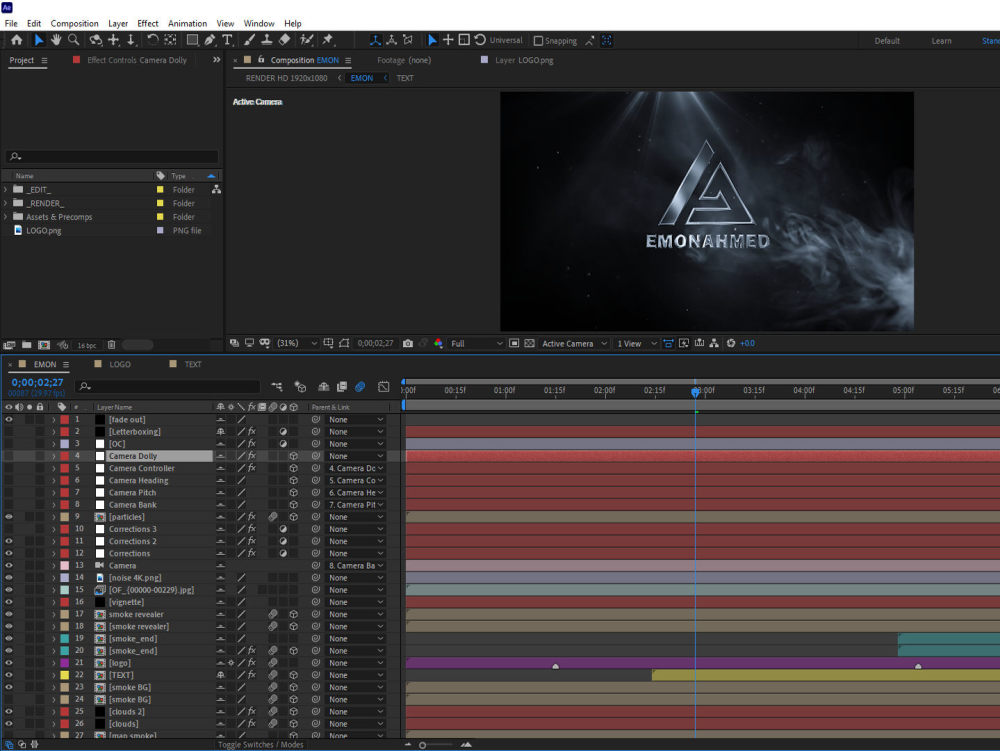The width and height of the screenshot is (1000, 751).
Task: Expand the _EDIT_ folder
Action: (x=6, y=190)
